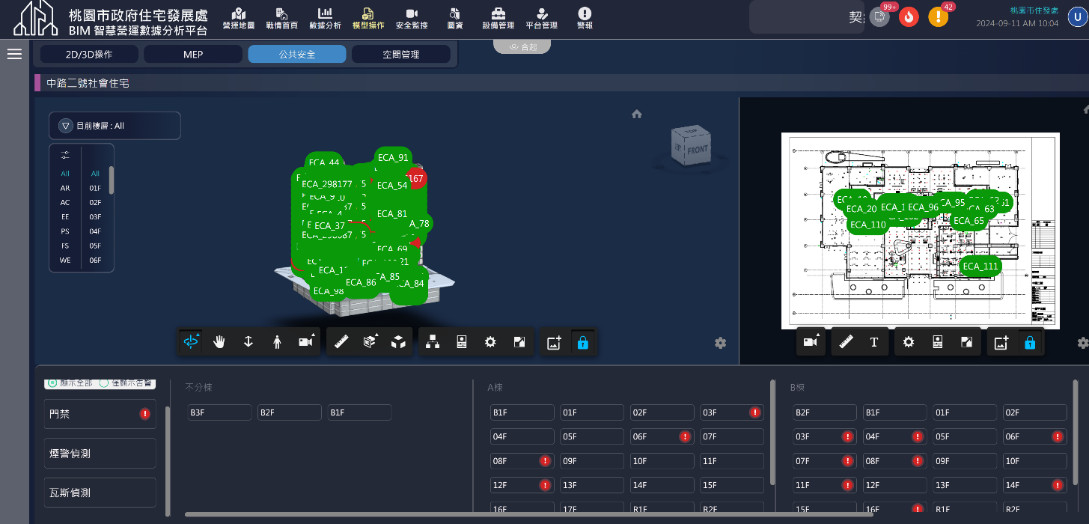1089x524 pixels.
Task: Click the explode model cube tool
Action: [399, 342]
